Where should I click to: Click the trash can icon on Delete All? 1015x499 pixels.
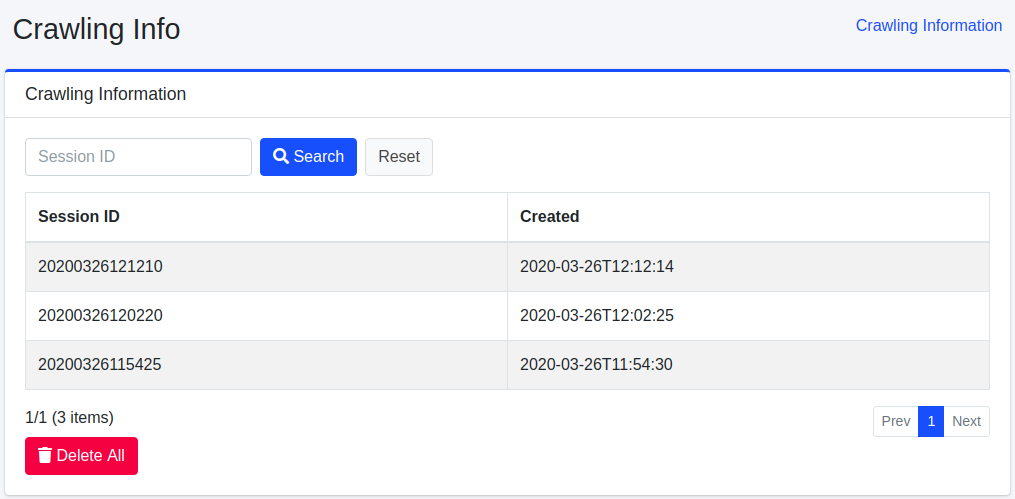pyautogui.click(x=44, y=456)
